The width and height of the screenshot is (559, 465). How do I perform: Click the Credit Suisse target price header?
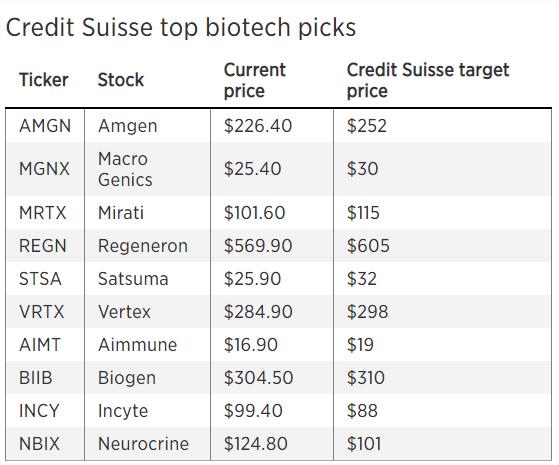click(x=428, y=80)
